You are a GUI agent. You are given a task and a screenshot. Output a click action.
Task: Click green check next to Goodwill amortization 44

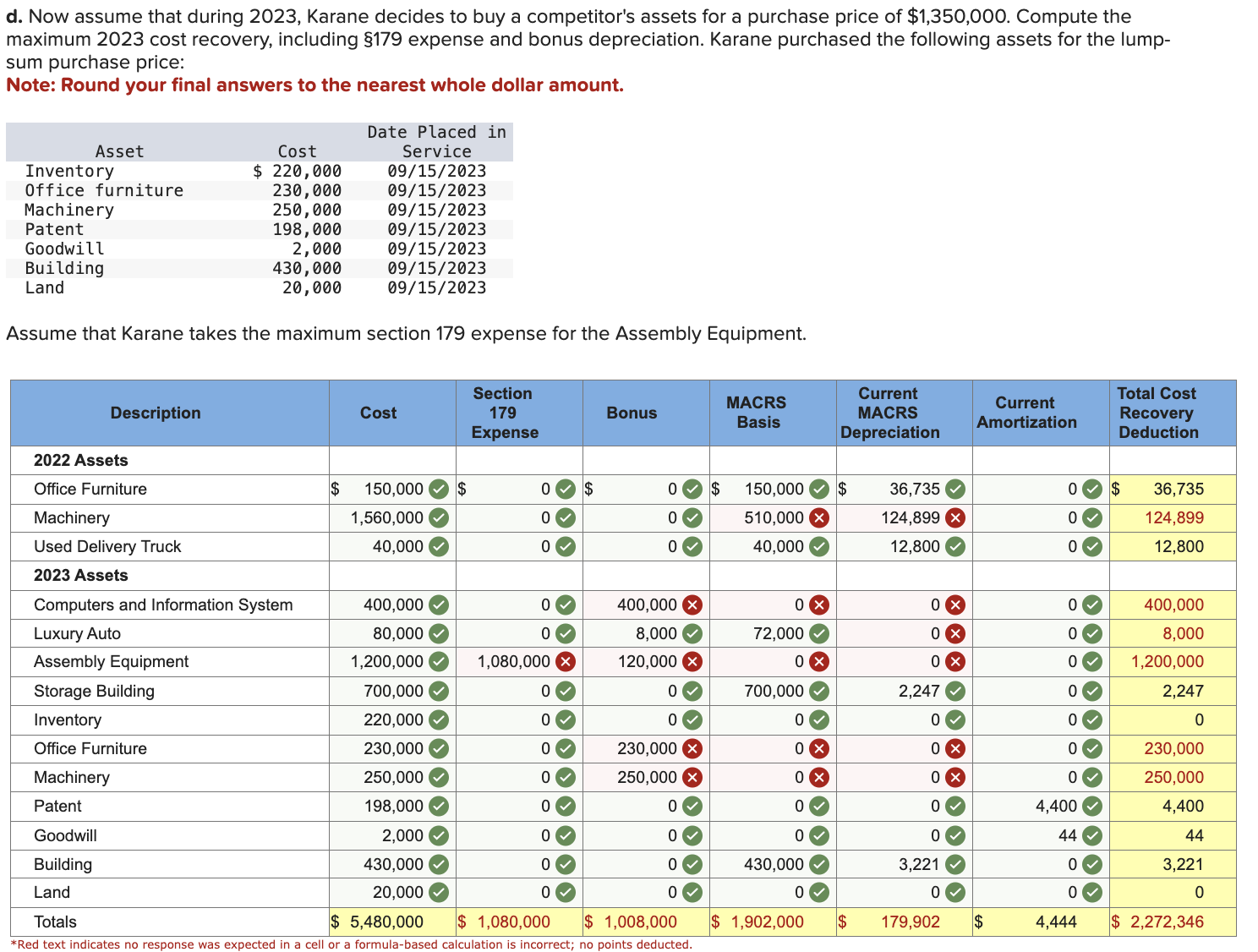(x=1092, y=835)
